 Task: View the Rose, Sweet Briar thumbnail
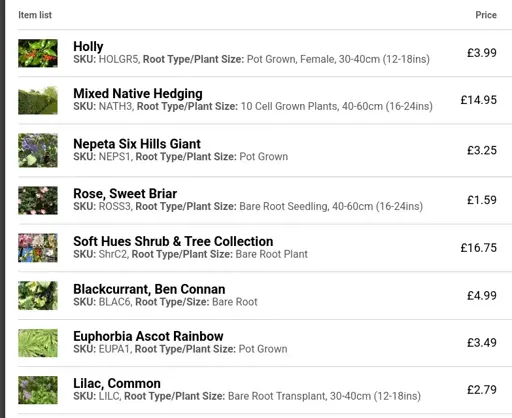coord(38,200)
